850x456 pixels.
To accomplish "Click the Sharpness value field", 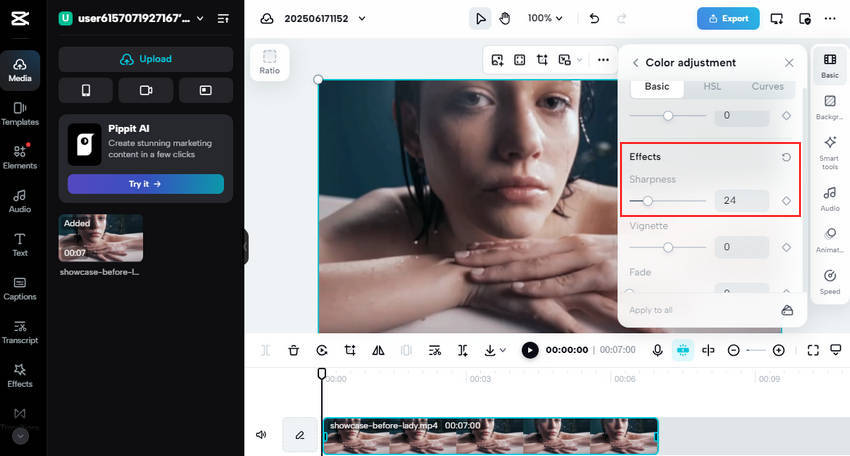I will tap(742, 201).
